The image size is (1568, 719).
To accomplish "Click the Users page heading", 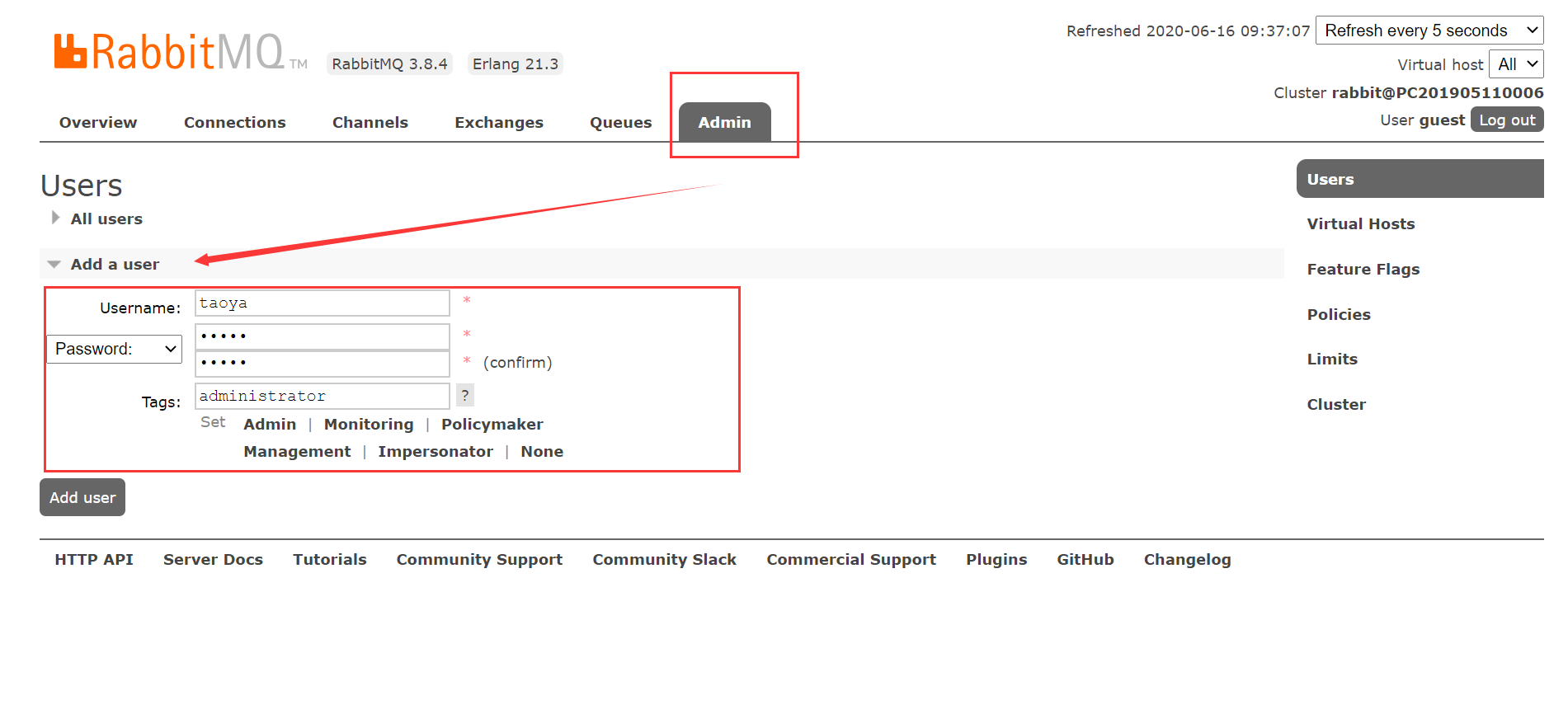I will pos(81,186).
